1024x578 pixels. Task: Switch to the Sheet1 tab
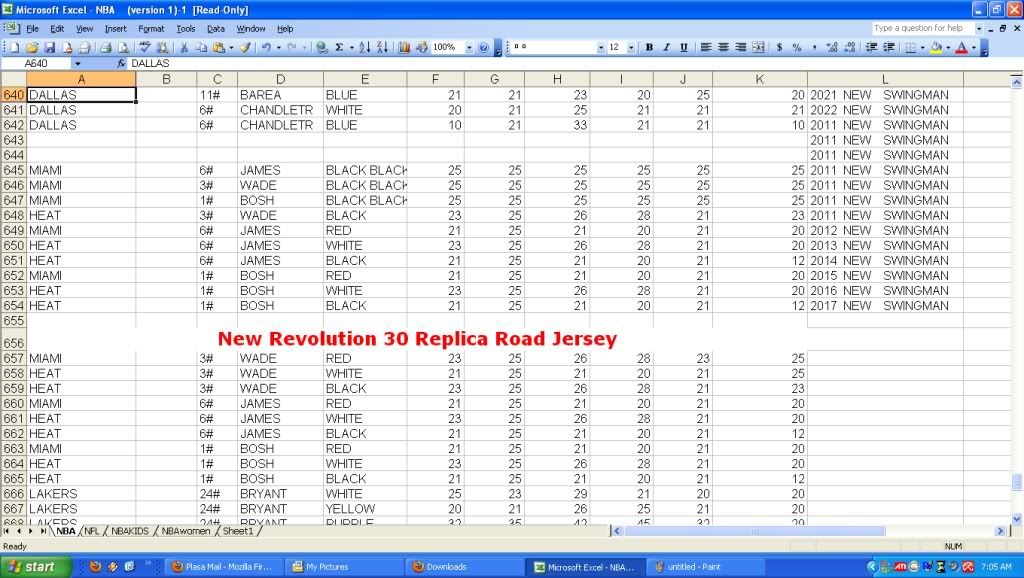238,532
